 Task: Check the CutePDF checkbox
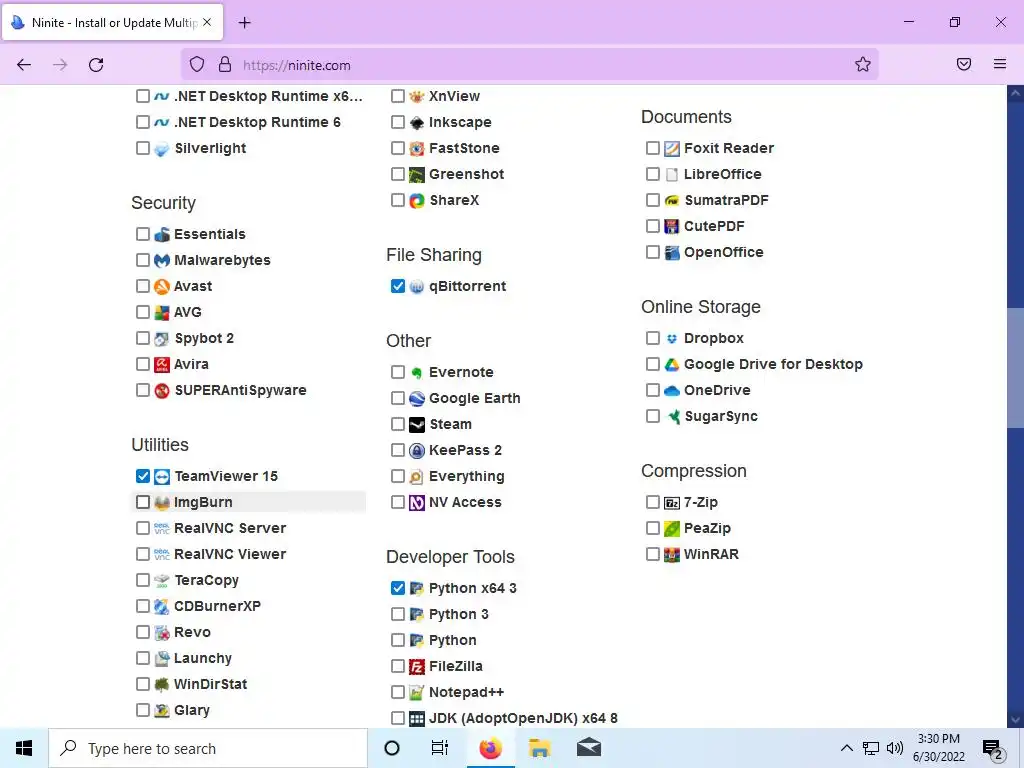[x=652, y=226]
